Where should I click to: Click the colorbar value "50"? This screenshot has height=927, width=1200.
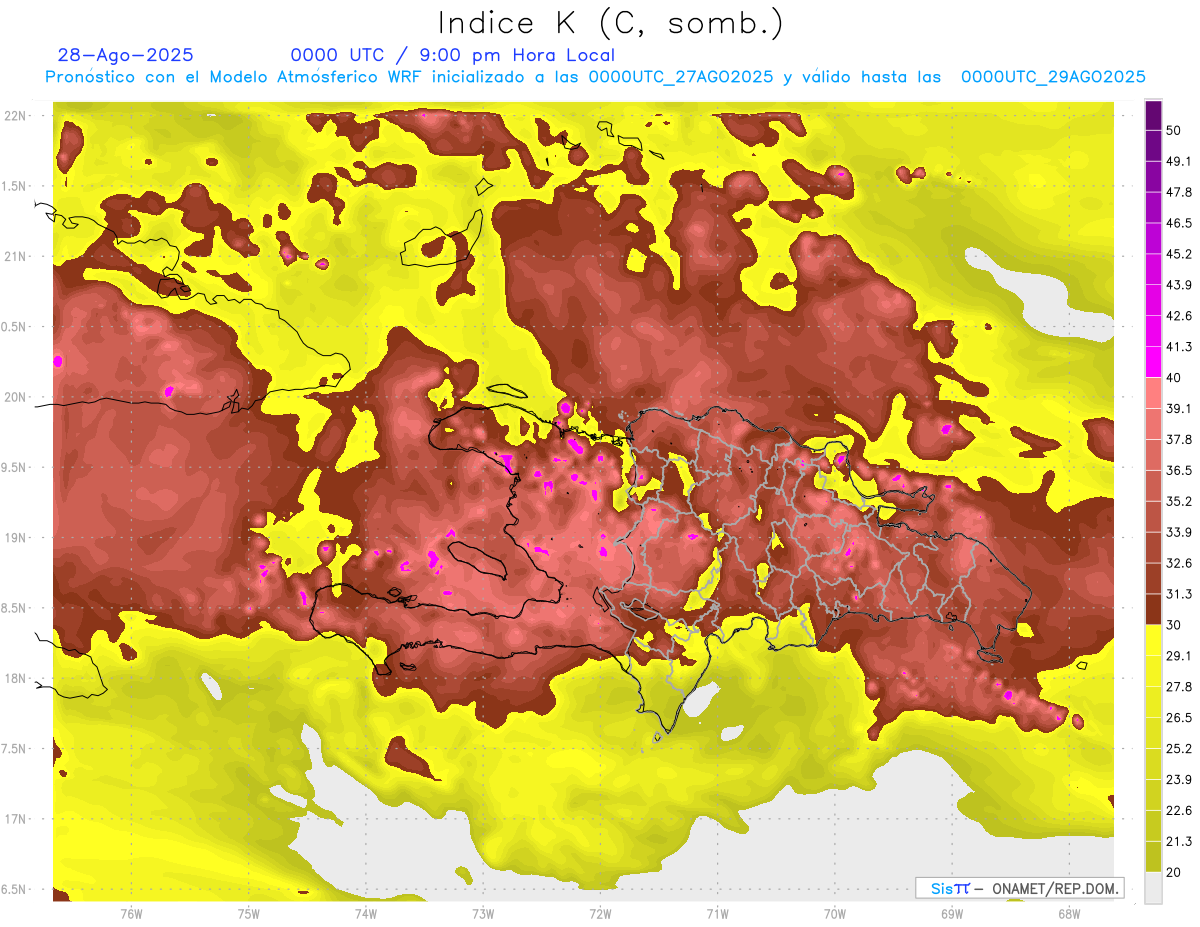click(1176, 130)
